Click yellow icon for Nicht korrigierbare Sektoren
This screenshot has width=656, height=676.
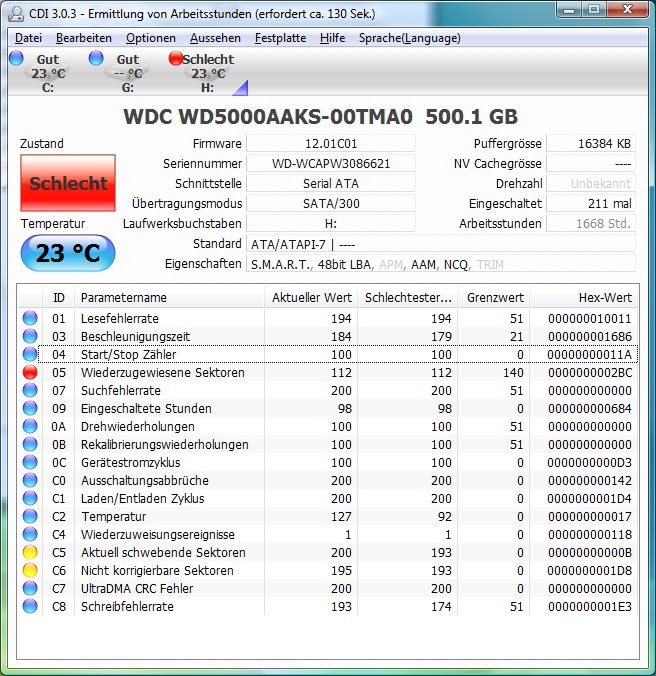[30, 570]
